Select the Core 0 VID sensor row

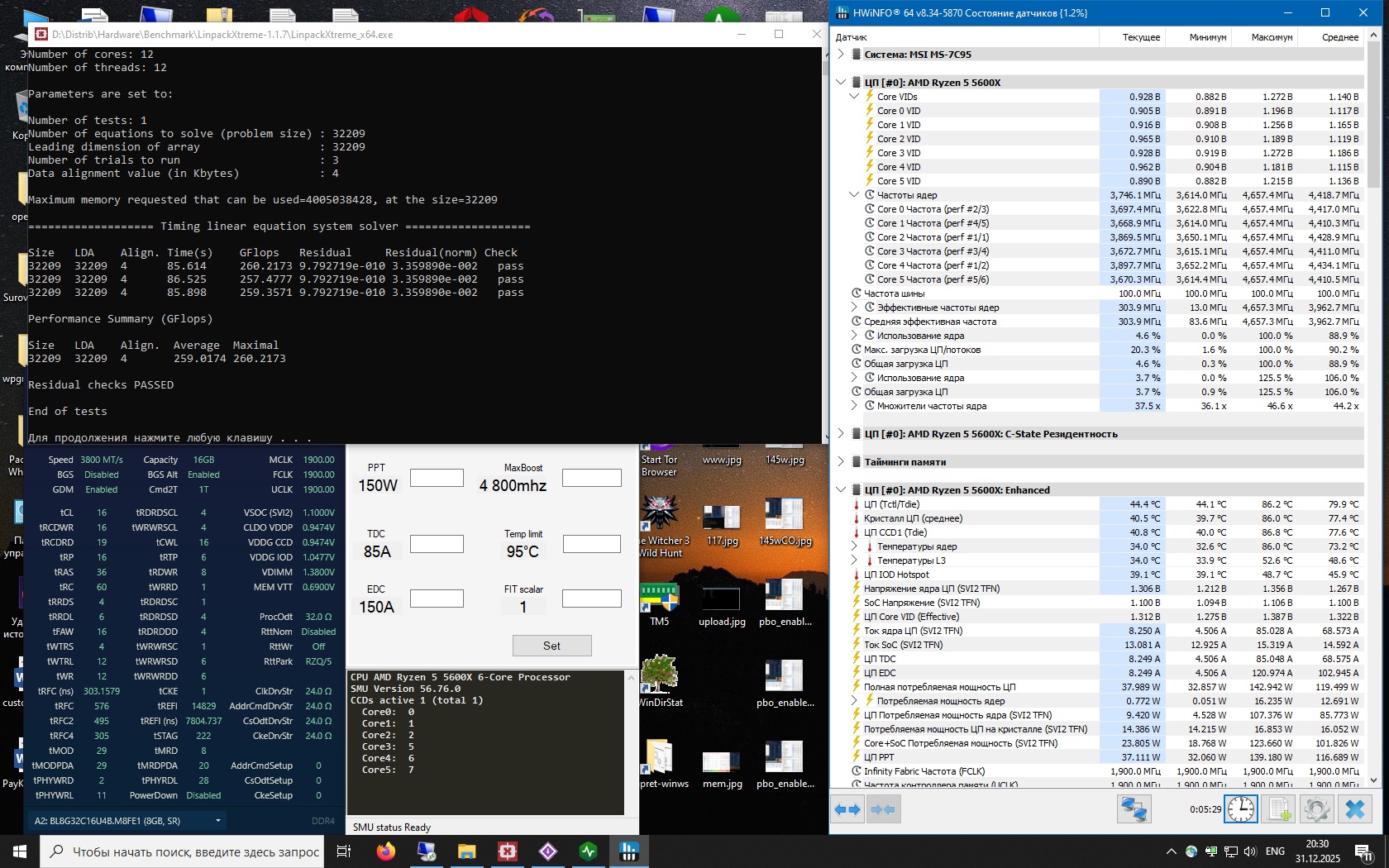tap(1099, 111)
